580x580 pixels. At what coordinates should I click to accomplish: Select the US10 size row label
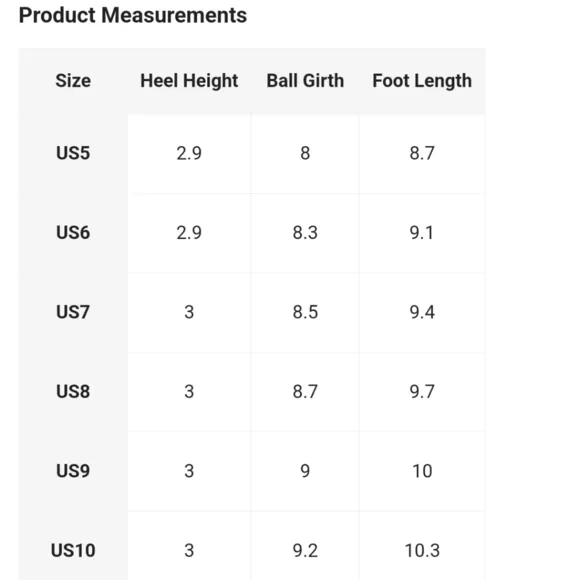73,550
